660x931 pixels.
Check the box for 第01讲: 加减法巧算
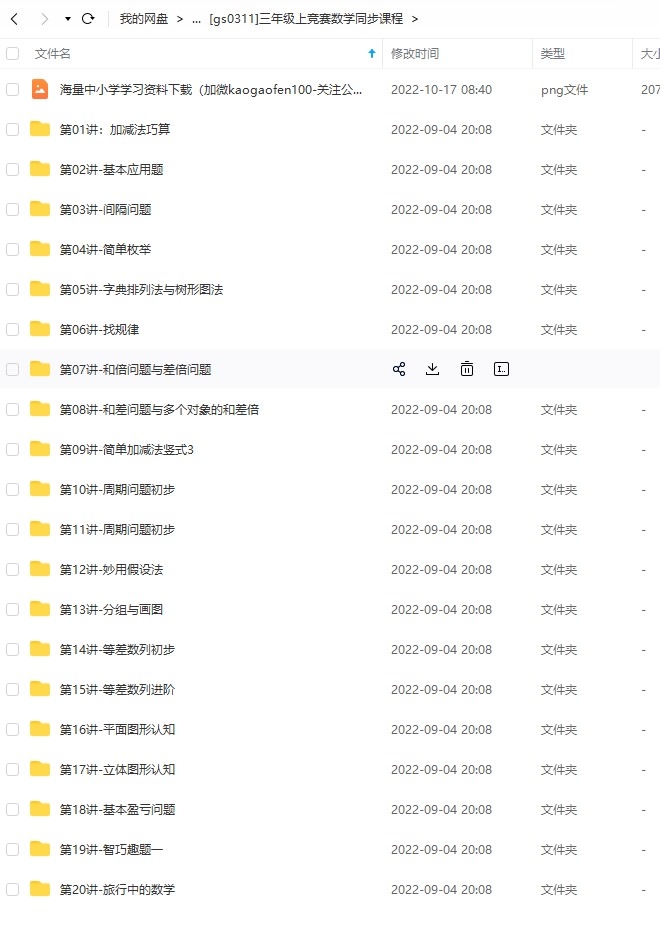pyautogui.click(x=12, y=129)
